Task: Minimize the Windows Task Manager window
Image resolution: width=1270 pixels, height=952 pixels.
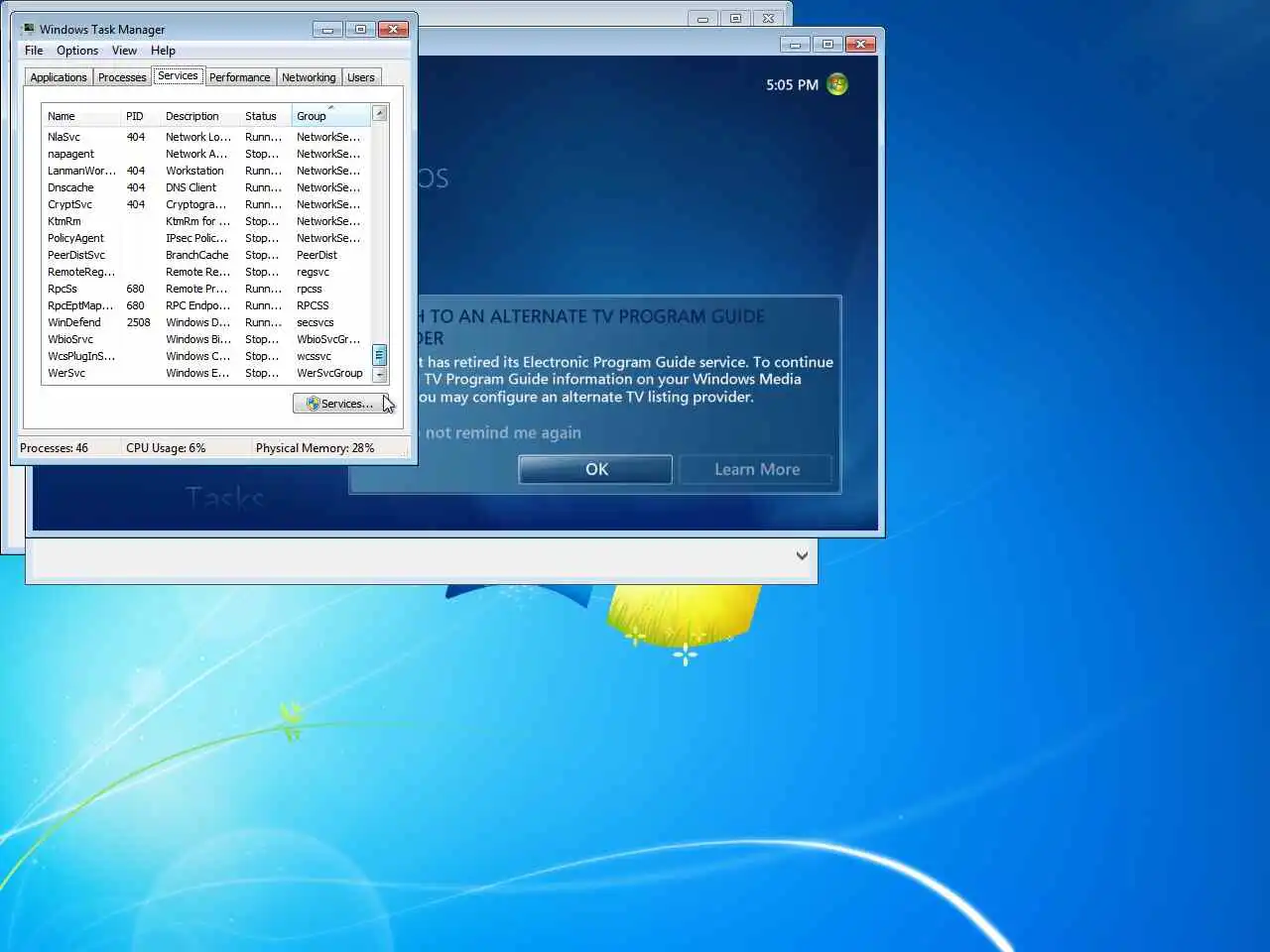Action: pyautogui.click(x=327, y=30)
